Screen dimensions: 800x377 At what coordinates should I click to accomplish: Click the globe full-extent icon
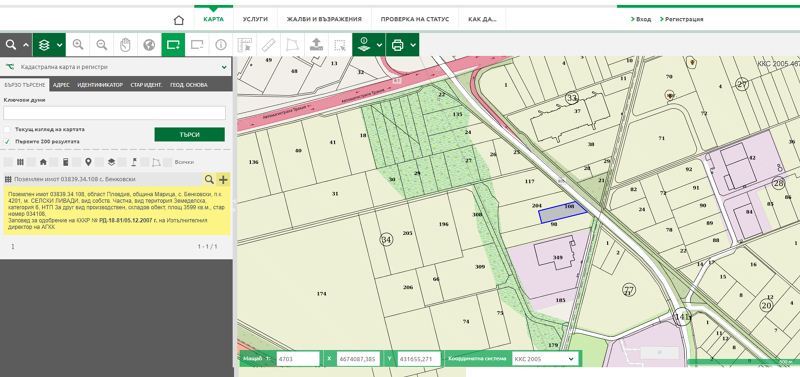pyautogui.click(x=149, y=45)
